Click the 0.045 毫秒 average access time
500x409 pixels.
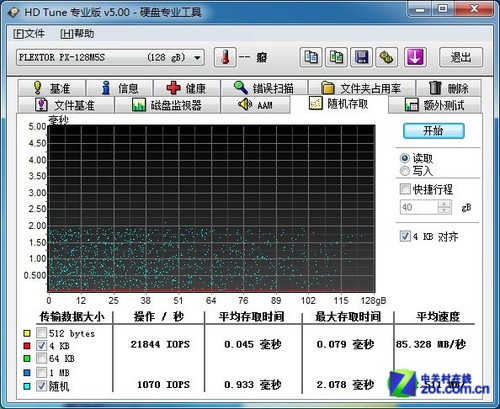coord(253,344)
